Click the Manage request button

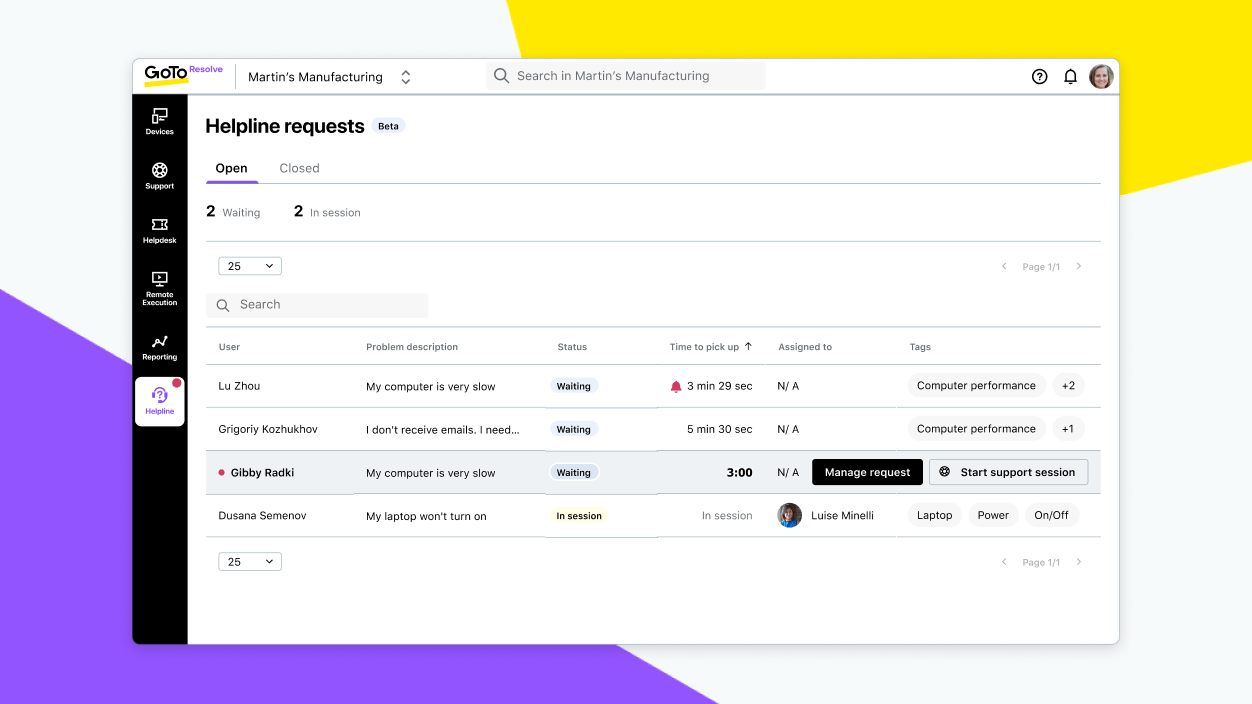(x=867, y=472)
